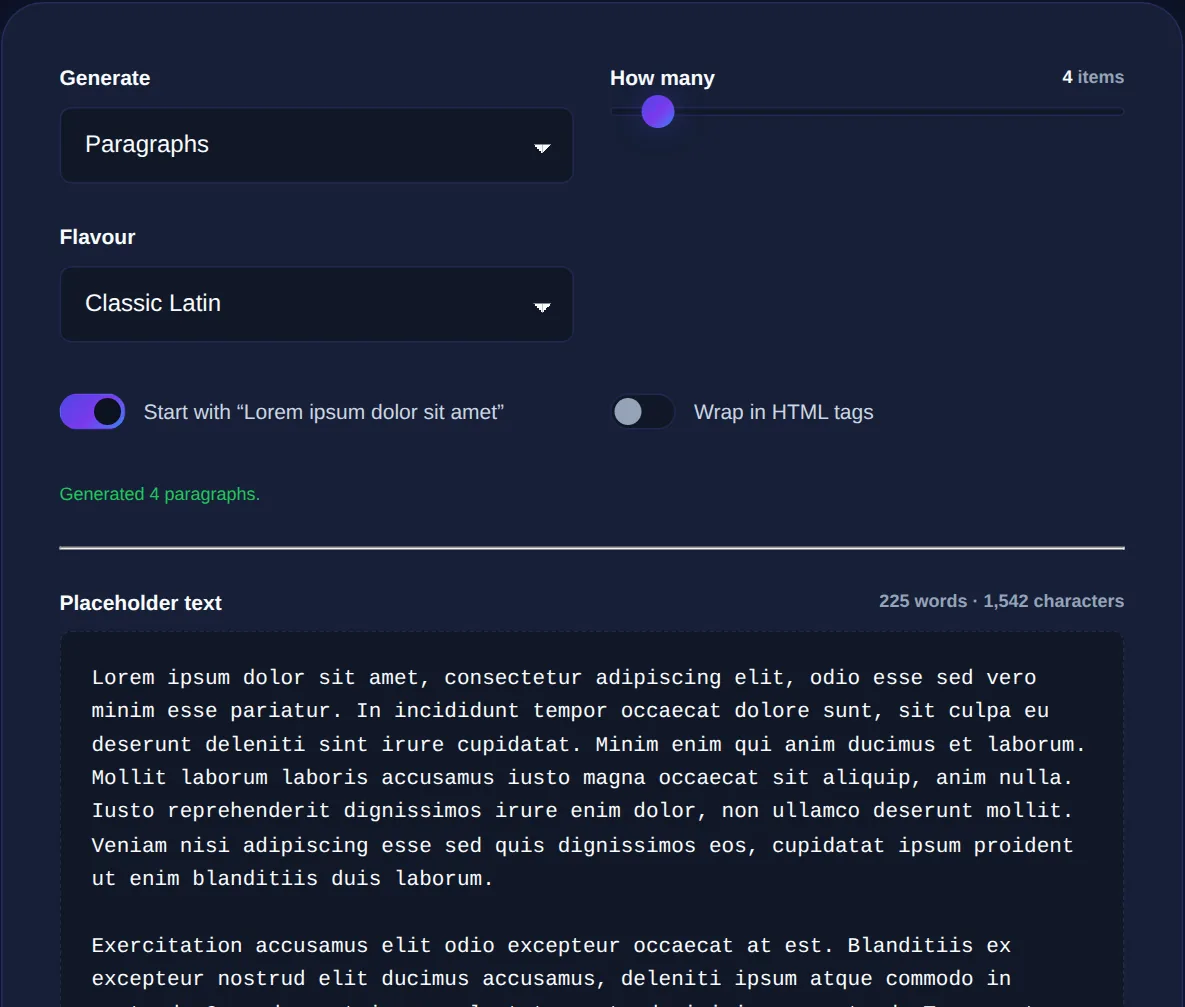Click the "Generated 4 paragraphs." status message
The image size is (1185, 1007).
[x=159, y=494]
